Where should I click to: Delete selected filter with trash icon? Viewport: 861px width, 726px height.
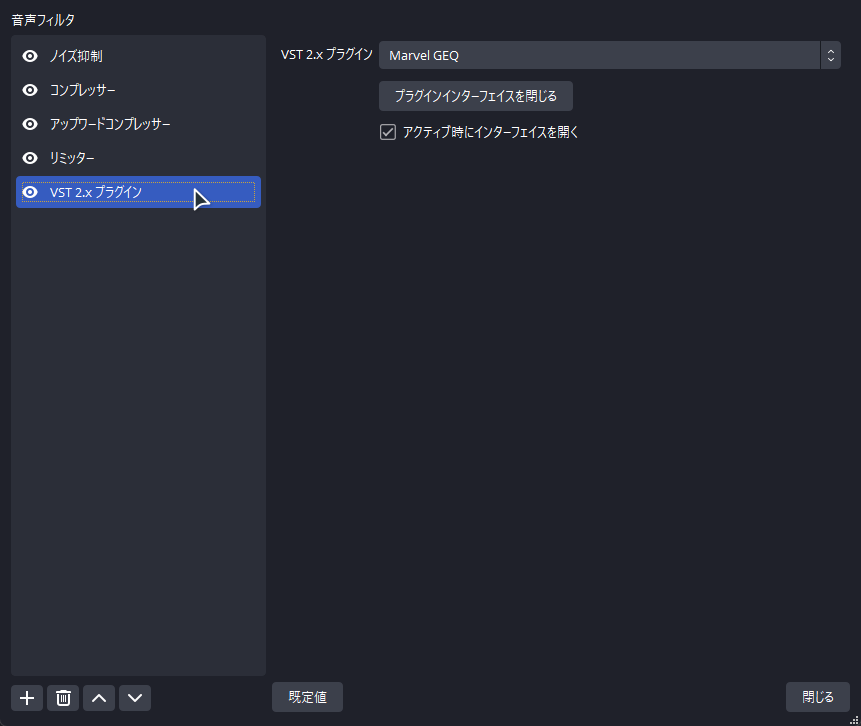point(63,697)
